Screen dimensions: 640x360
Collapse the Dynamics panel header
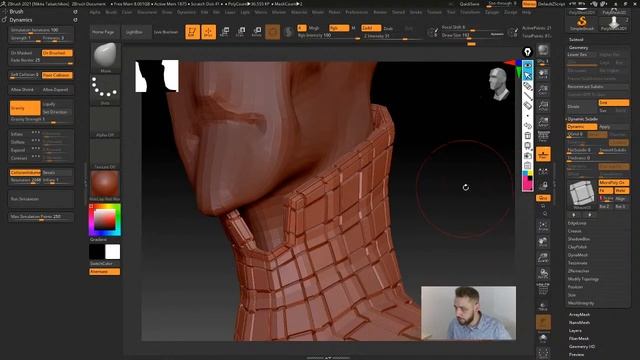tap(21, 20)
